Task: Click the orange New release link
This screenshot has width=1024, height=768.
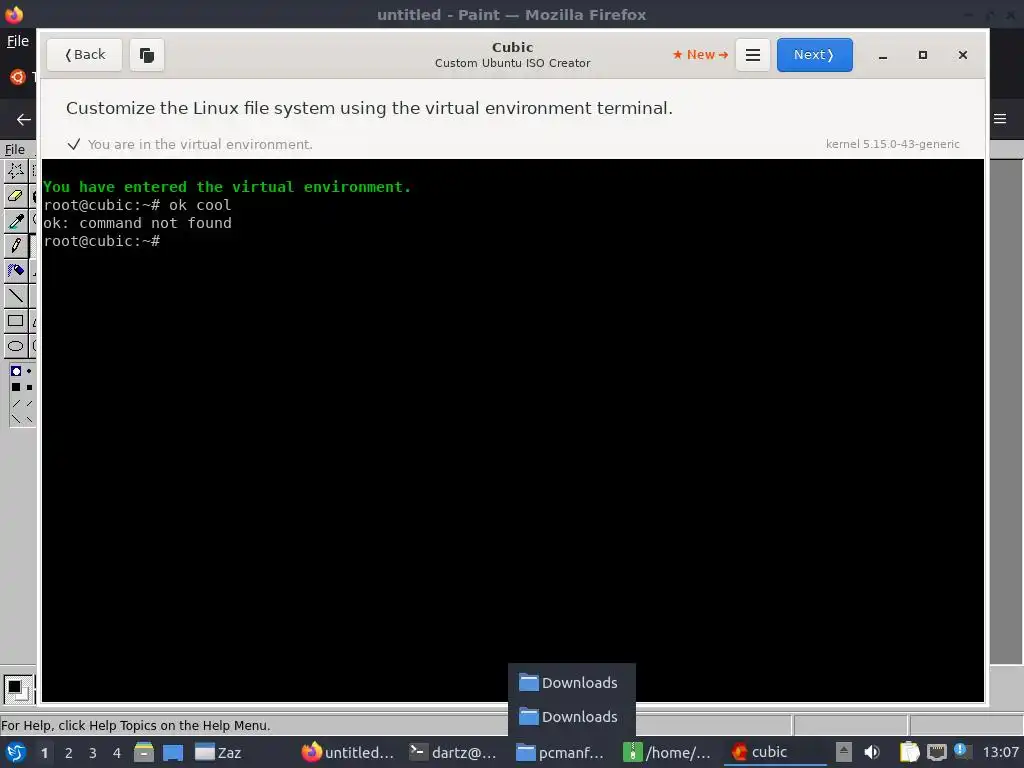Action: (700, 55)
